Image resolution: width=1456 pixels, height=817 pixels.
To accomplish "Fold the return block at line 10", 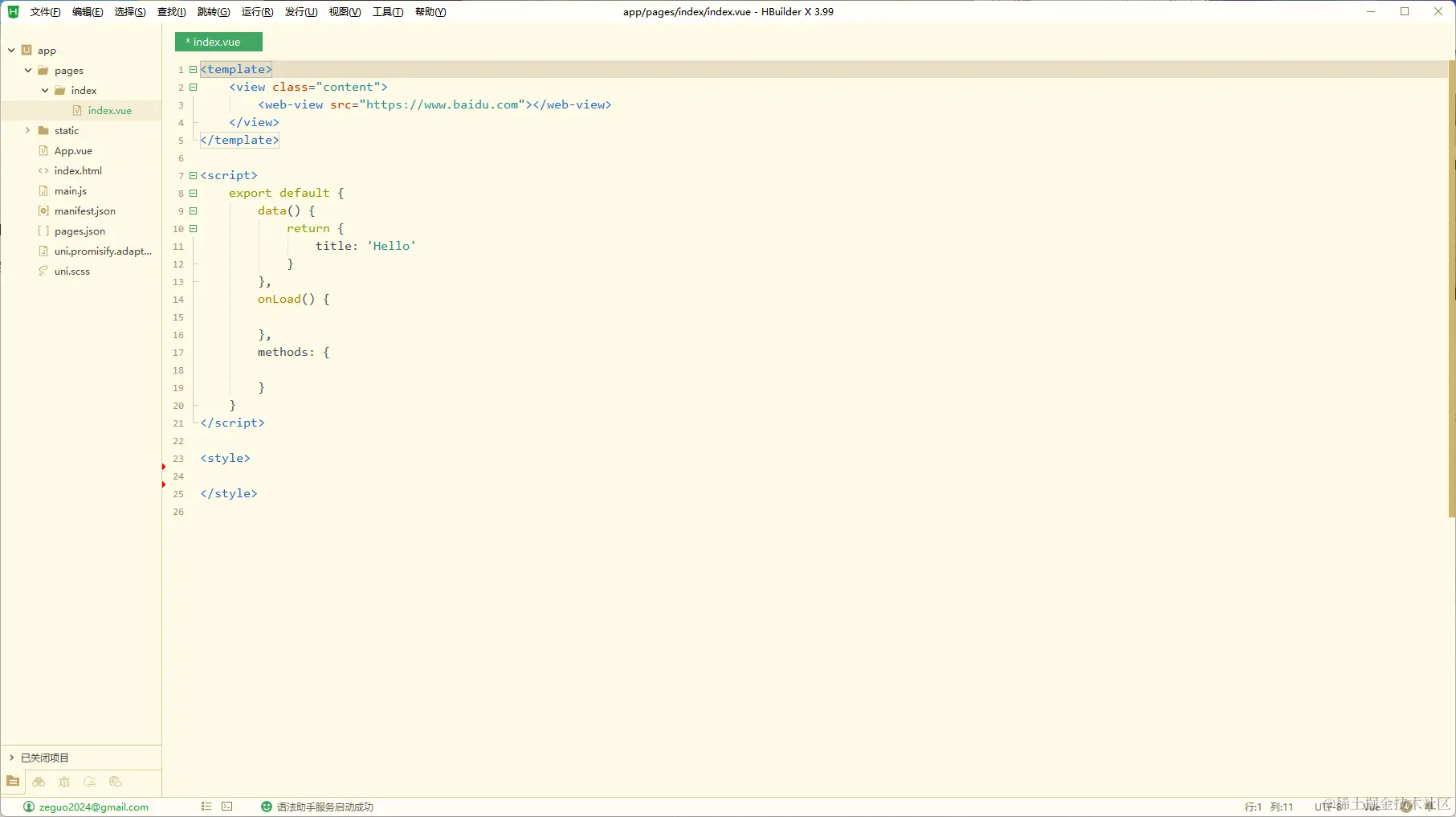I will [x=193, y=229].
